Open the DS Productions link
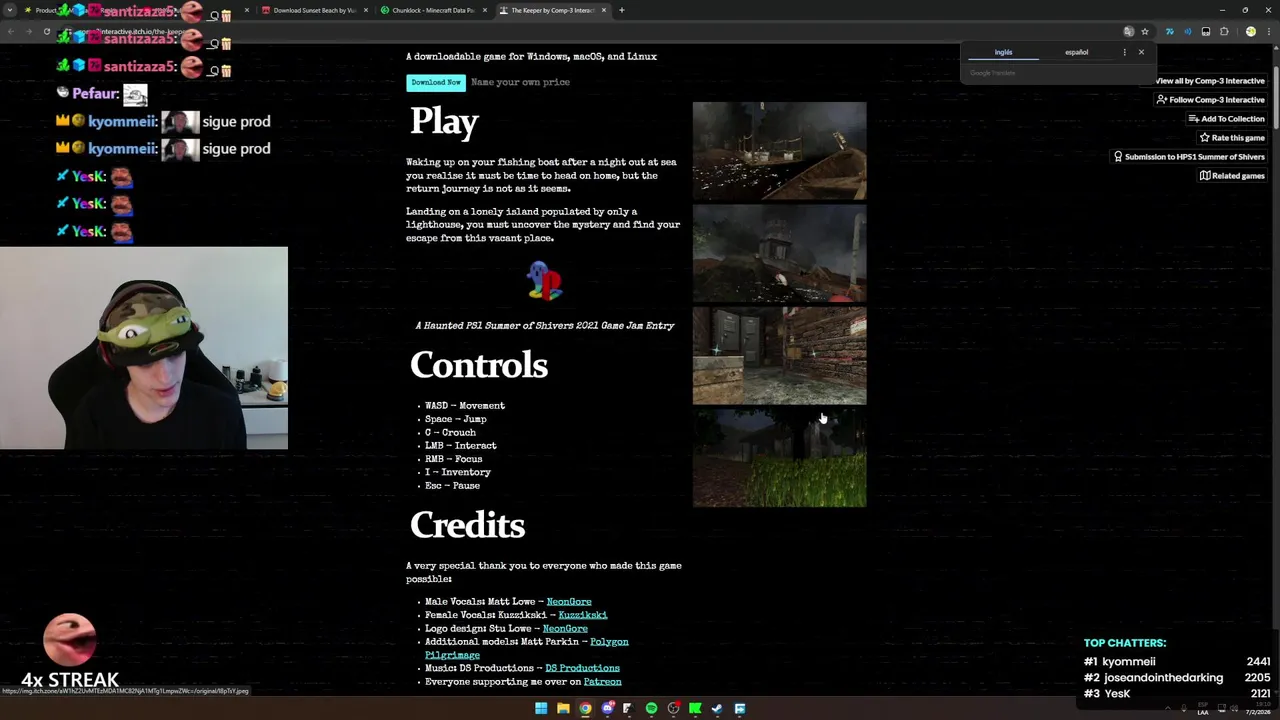This screenshot has height=720, width=1280. point(582,668)
